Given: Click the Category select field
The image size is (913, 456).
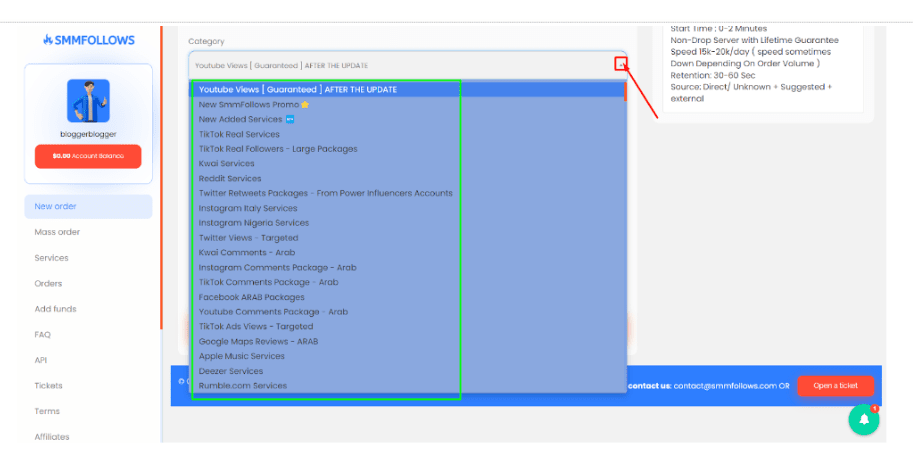Looking at the screenshot, I should coord(408,65).
